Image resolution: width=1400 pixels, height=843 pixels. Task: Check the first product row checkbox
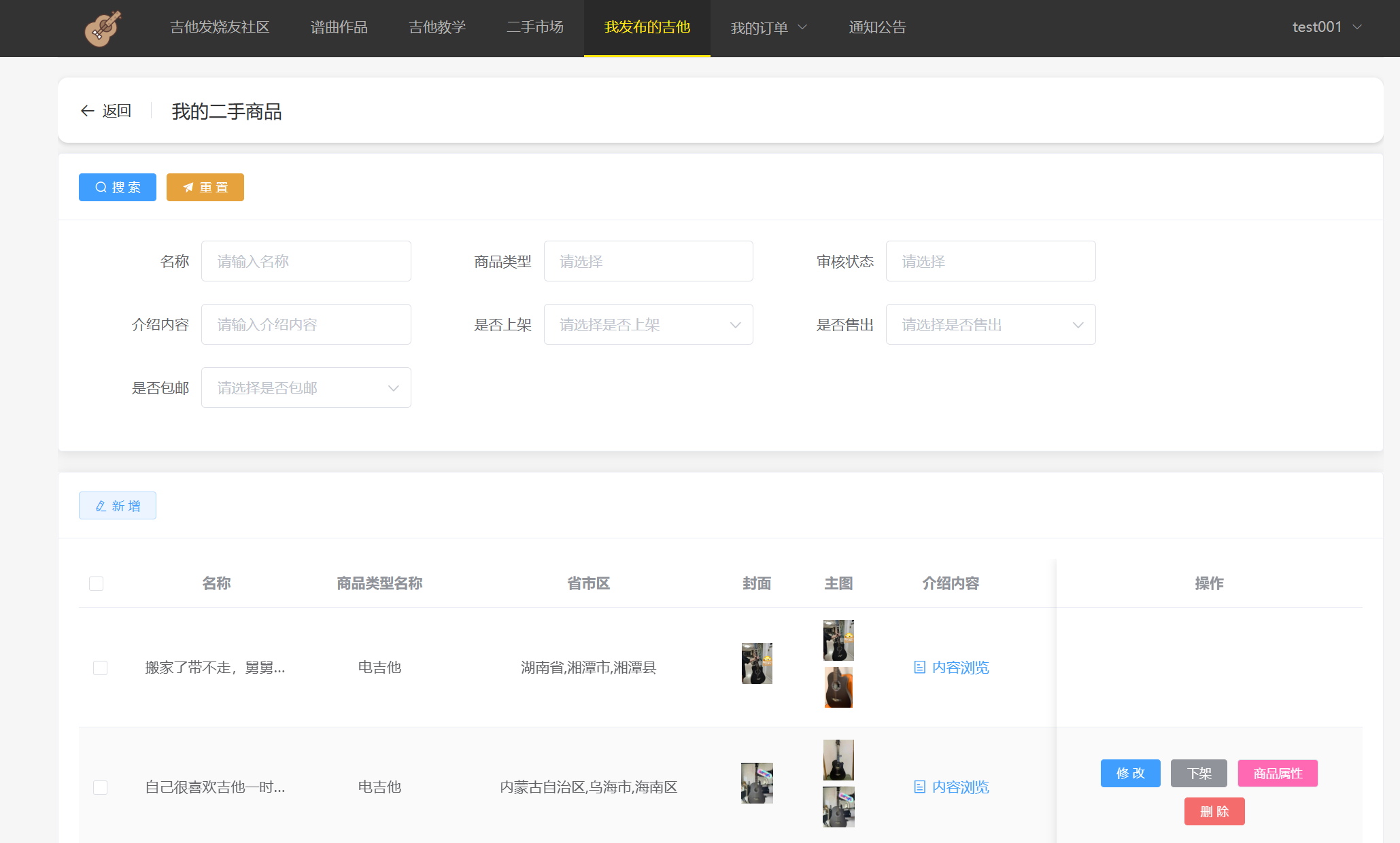pos(100,668)
